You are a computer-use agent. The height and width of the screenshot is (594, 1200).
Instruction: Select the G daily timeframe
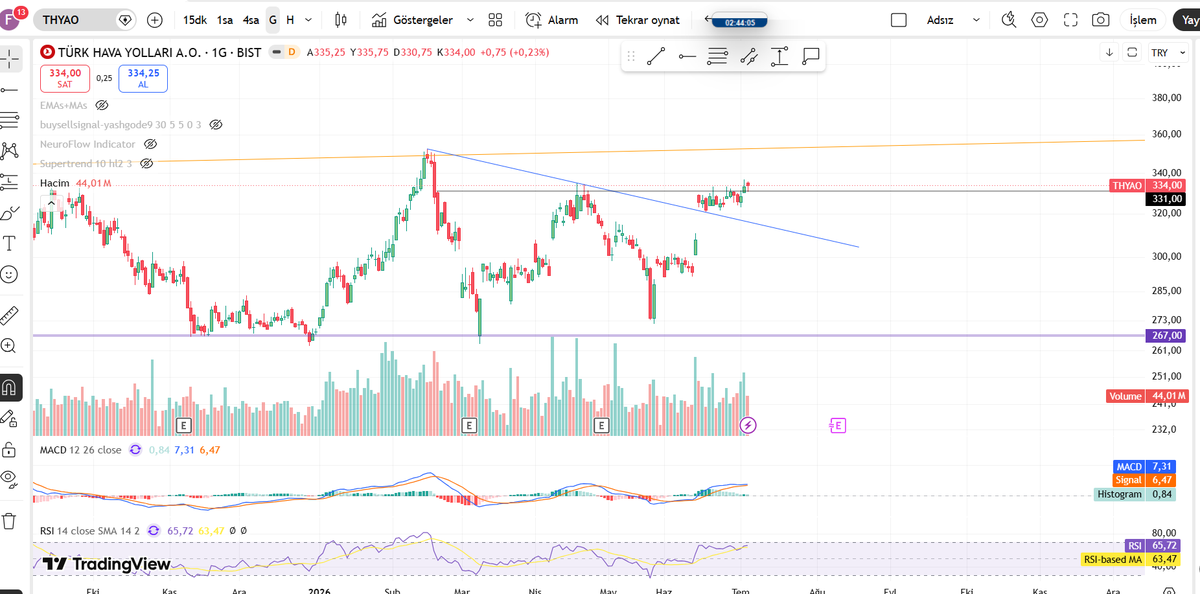[273, 20]
